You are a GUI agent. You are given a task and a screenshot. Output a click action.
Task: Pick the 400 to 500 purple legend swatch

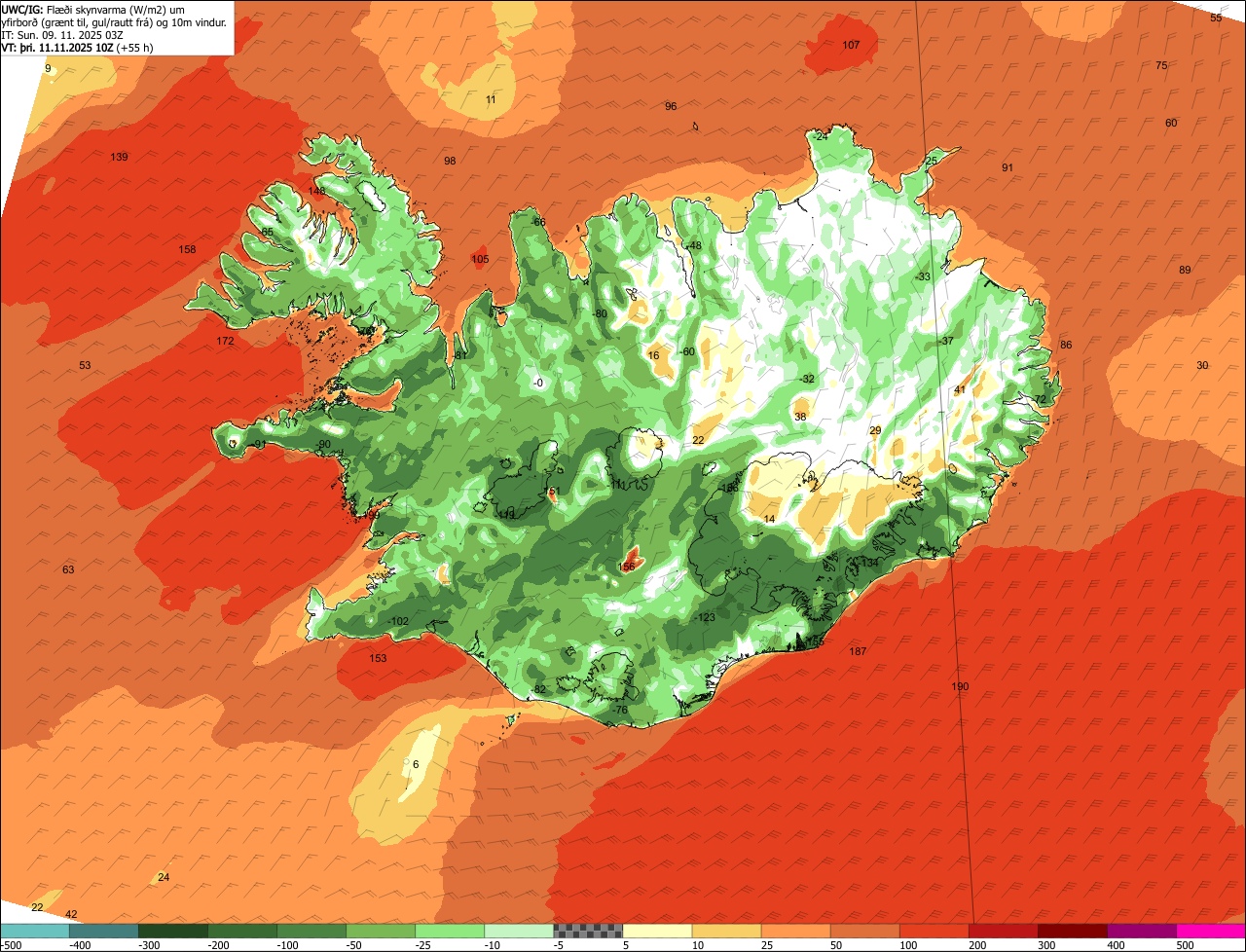[1142, 931]
